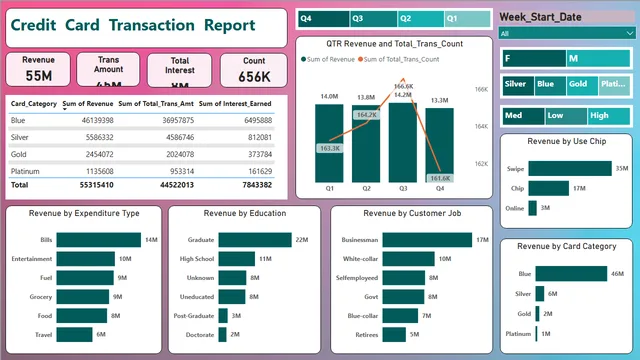Click the 163.3K data label

click(x=330, y=148)
